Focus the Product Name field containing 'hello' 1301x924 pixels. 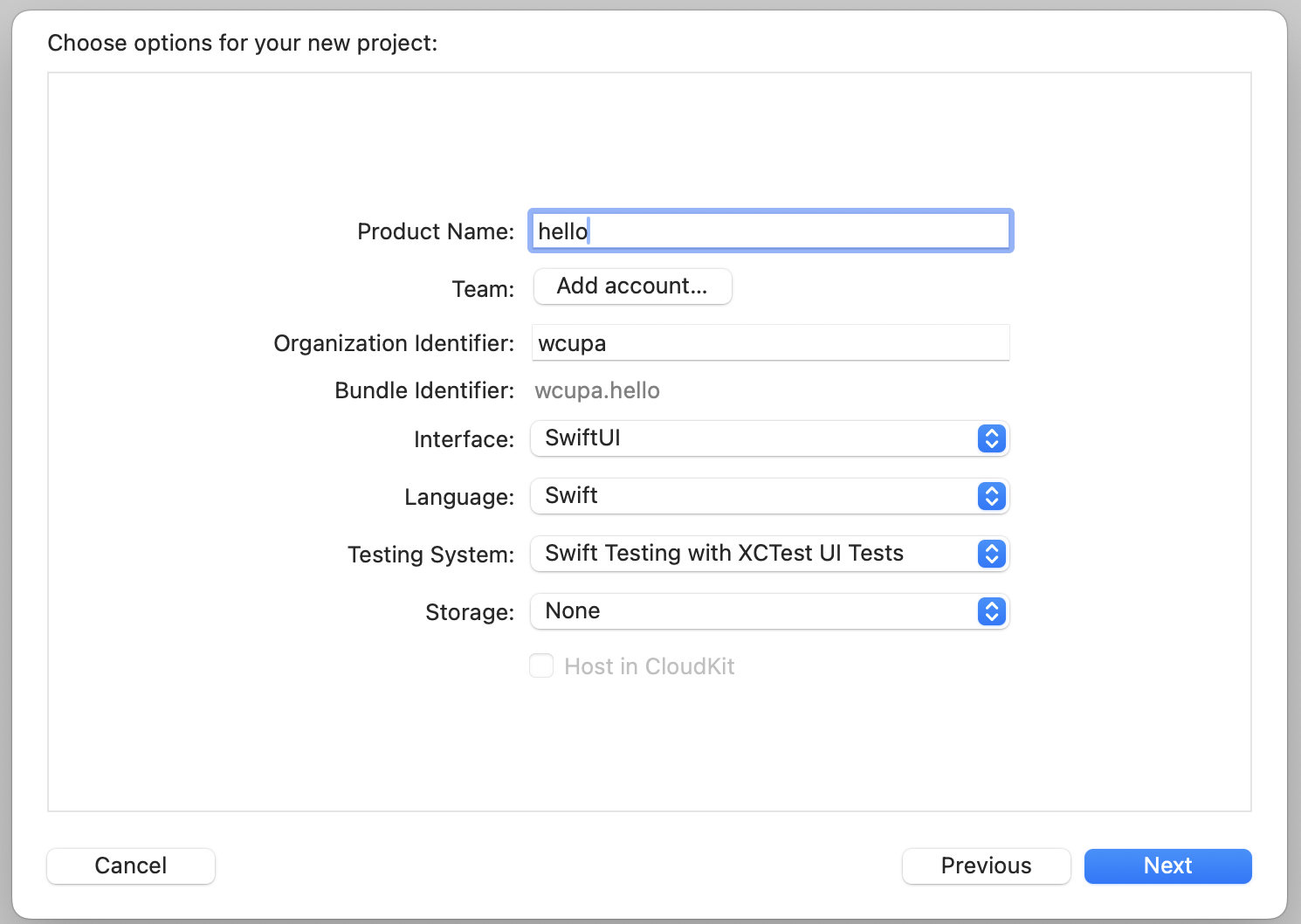[770, 231]
